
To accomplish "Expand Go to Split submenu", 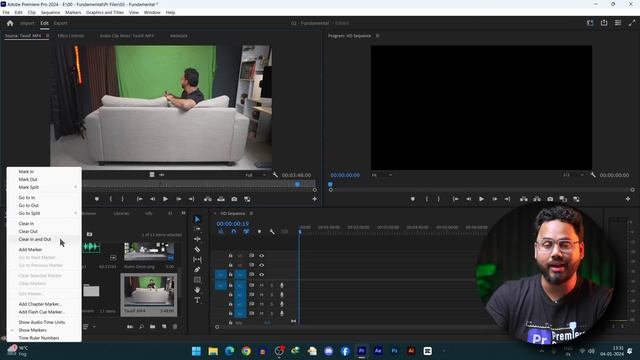I will 44,213.
